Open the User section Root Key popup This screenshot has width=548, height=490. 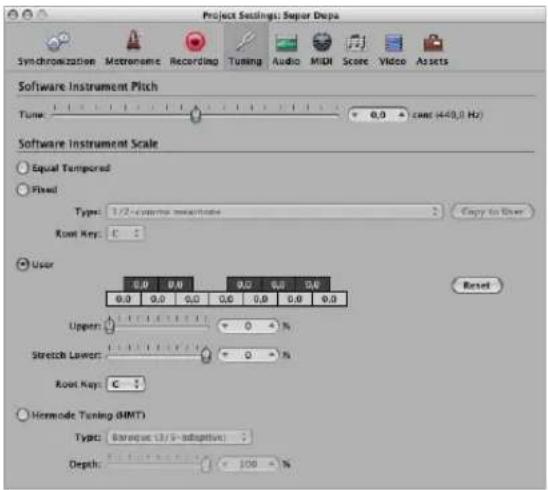point(125,384)
